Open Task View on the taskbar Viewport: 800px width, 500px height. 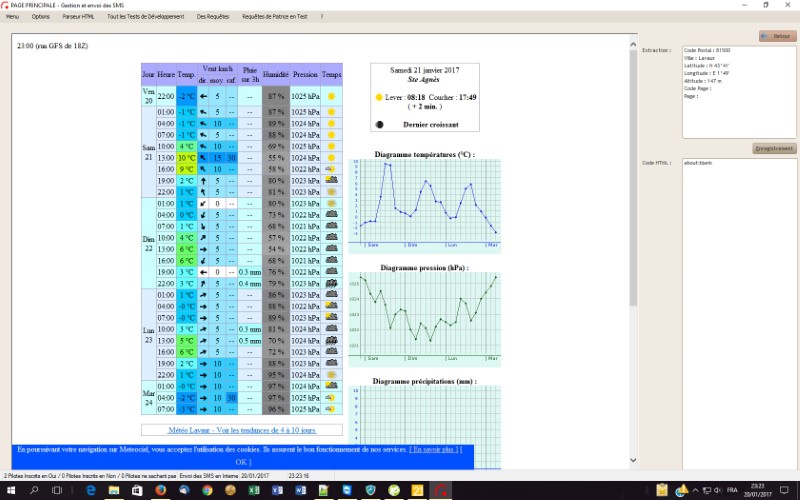57,490
